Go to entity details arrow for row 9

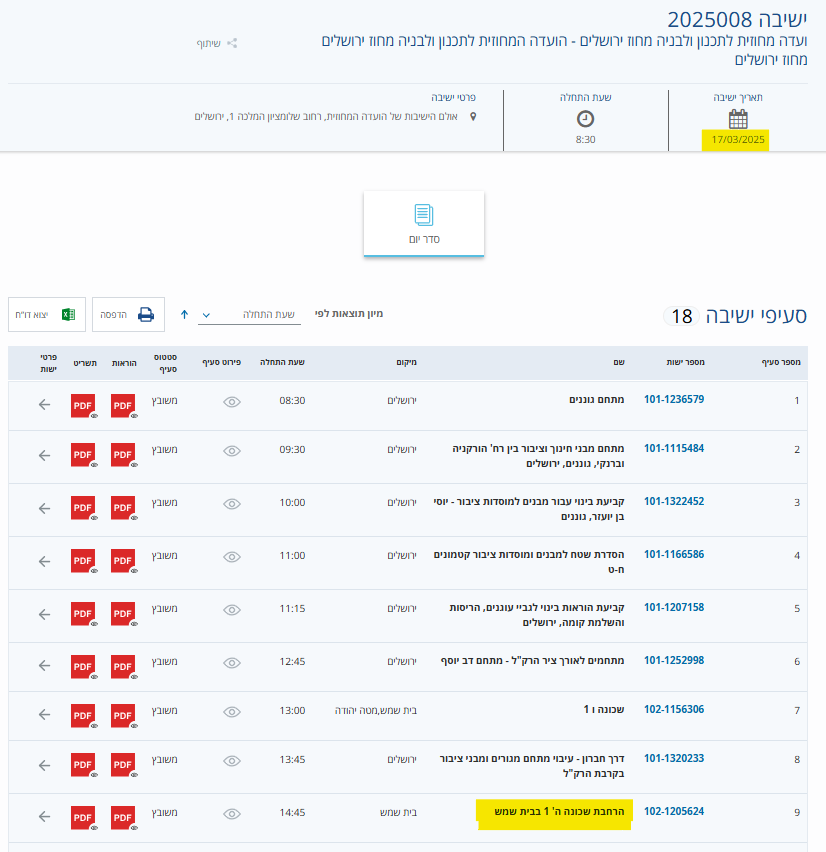[45, 816]
